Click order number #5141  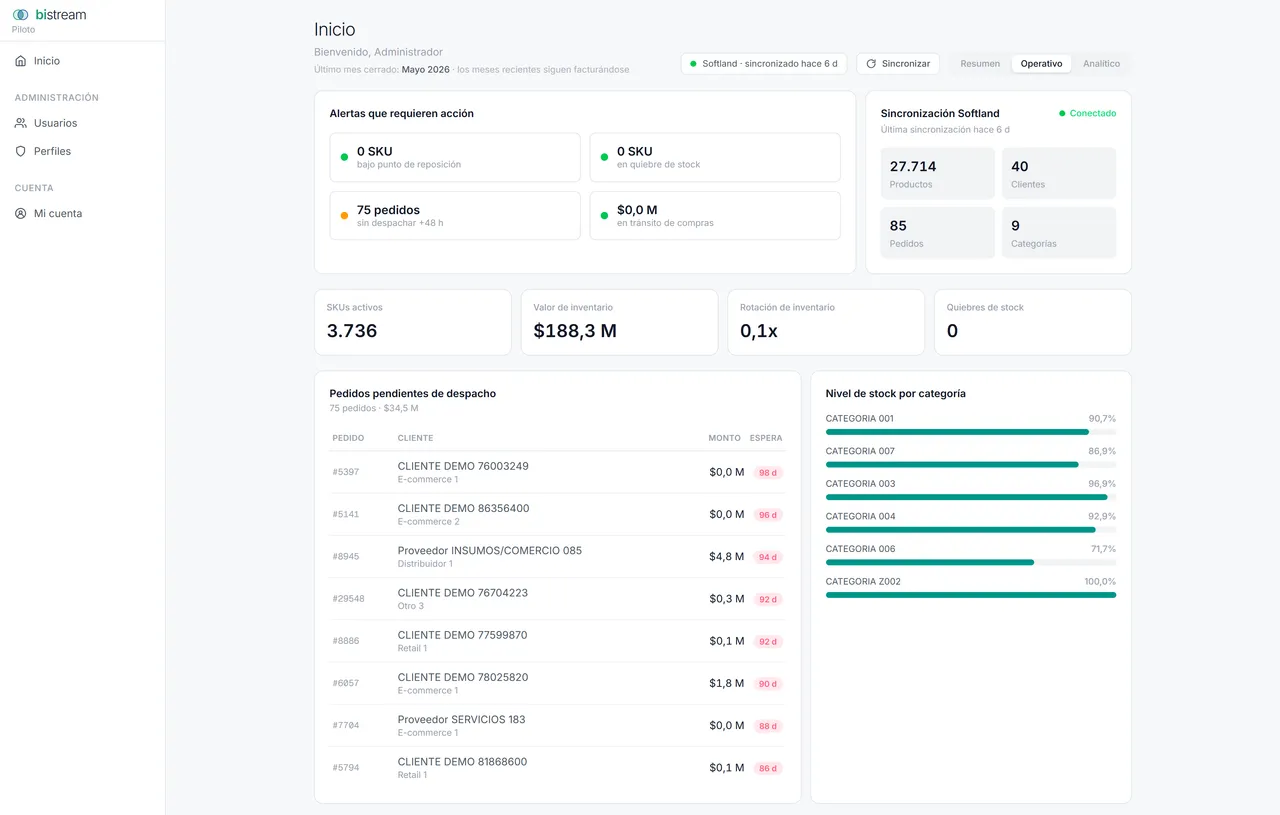[346, 514]
